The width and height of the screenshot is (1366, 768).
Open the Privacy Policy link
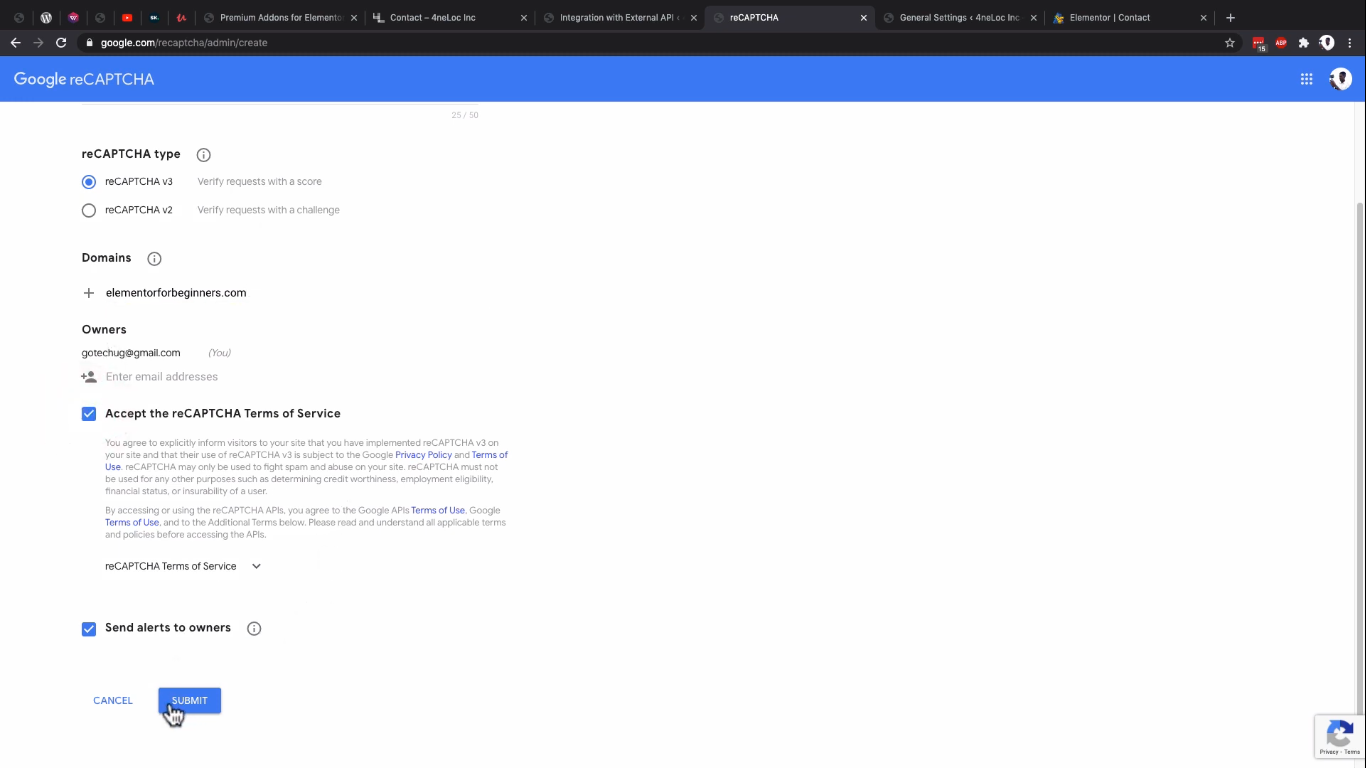[x=424, y=455]
